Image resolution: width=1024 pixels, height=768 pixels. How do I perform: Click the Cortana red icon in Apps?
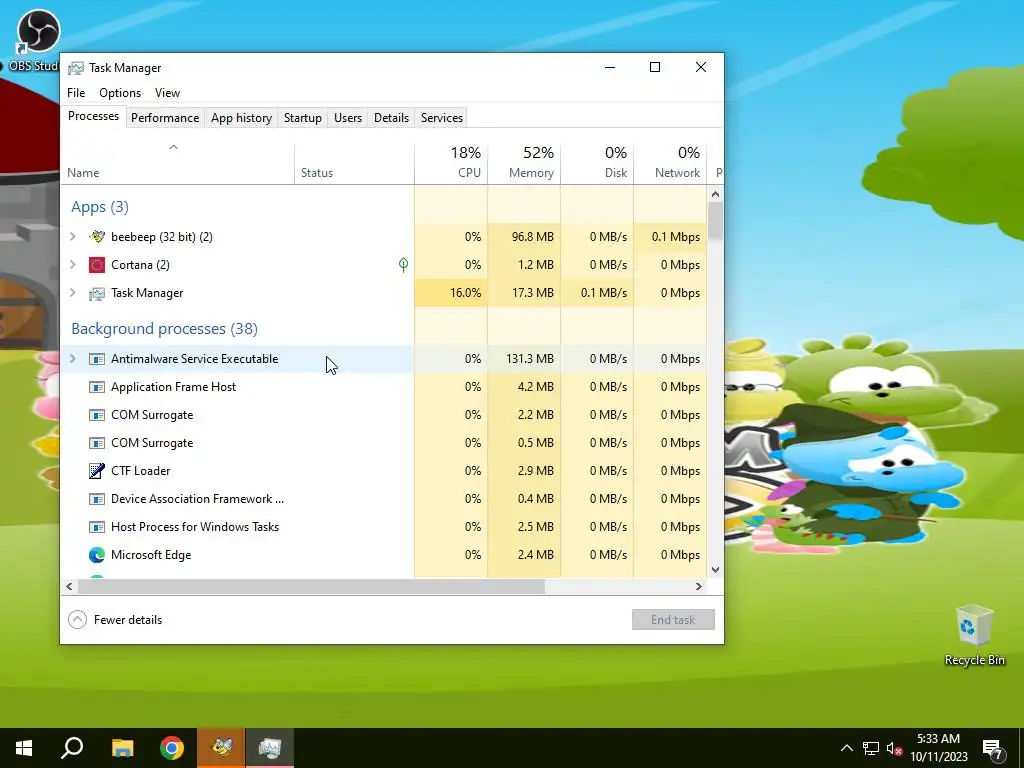[97, 264]
